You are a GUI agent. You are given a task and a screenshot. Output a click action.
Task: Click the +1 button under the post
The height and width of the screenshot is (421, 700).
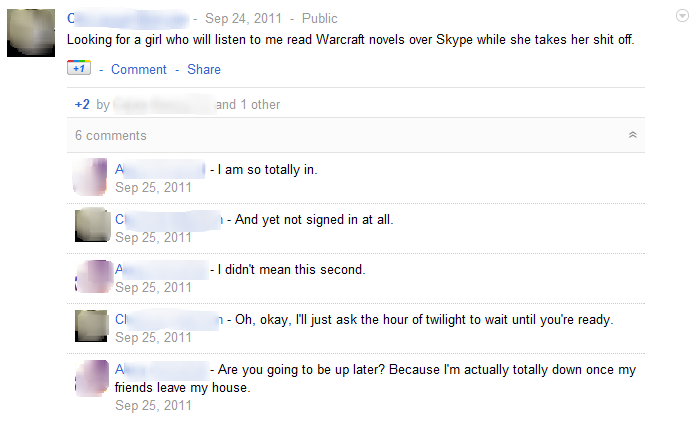(x=79, y=68)
